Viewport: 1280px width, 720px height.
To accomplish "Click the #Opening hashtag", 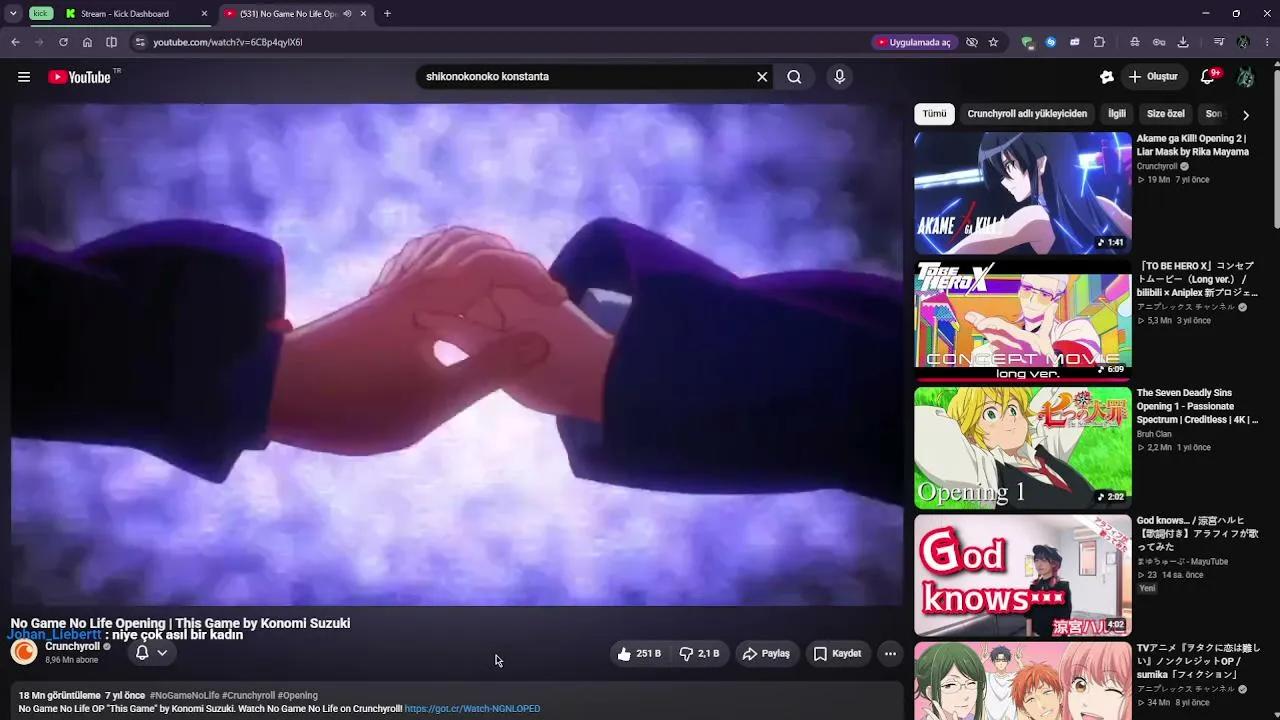I will click(297, 695).
